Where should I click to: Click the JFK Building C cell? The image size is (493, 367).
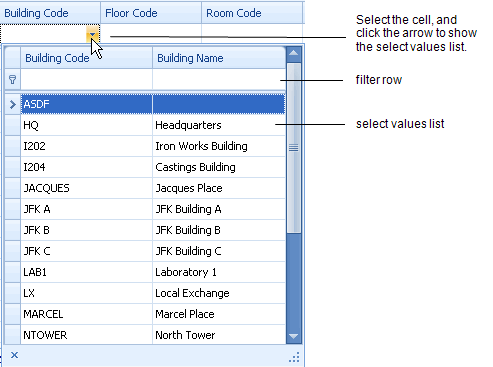coord(219,251)
